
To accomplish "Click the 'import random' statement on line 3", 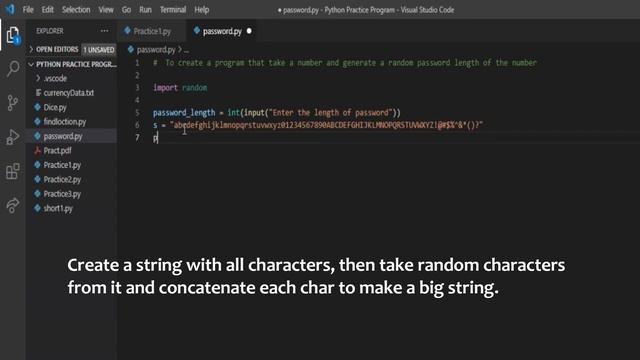I will (x=180, y=88).
